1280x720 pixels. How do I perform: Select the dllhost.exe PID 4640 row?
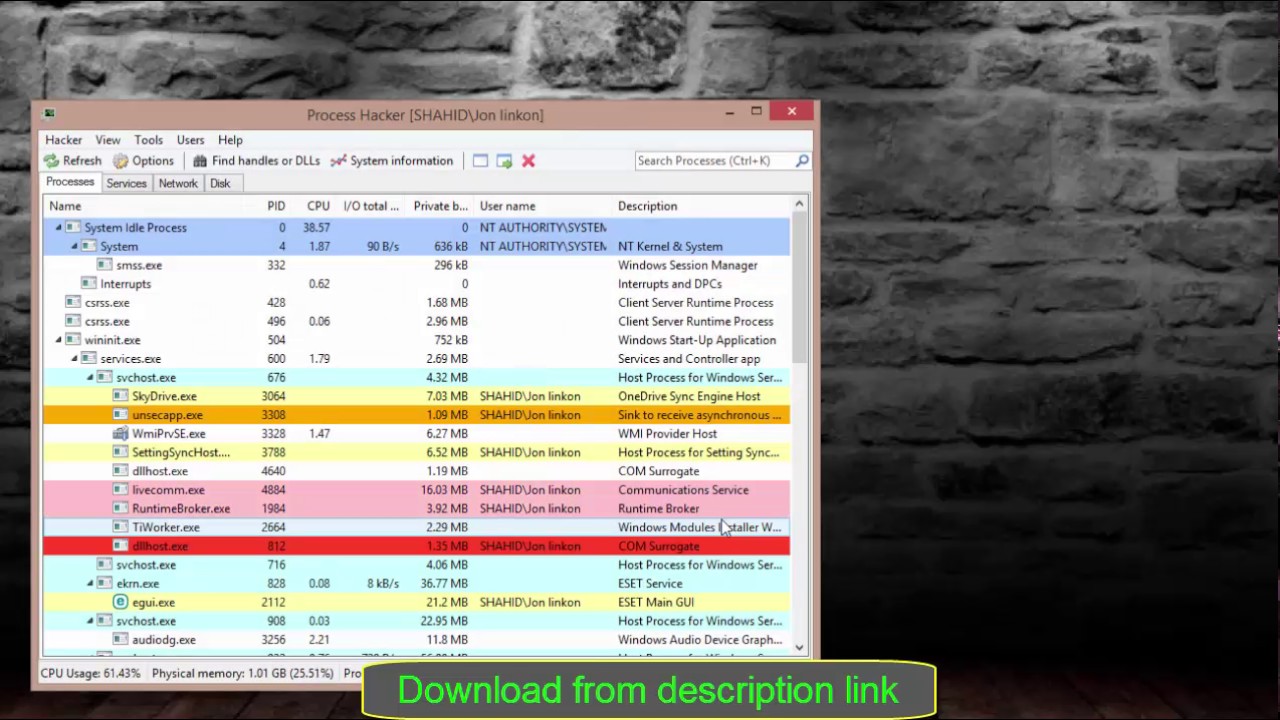[416, 471]
